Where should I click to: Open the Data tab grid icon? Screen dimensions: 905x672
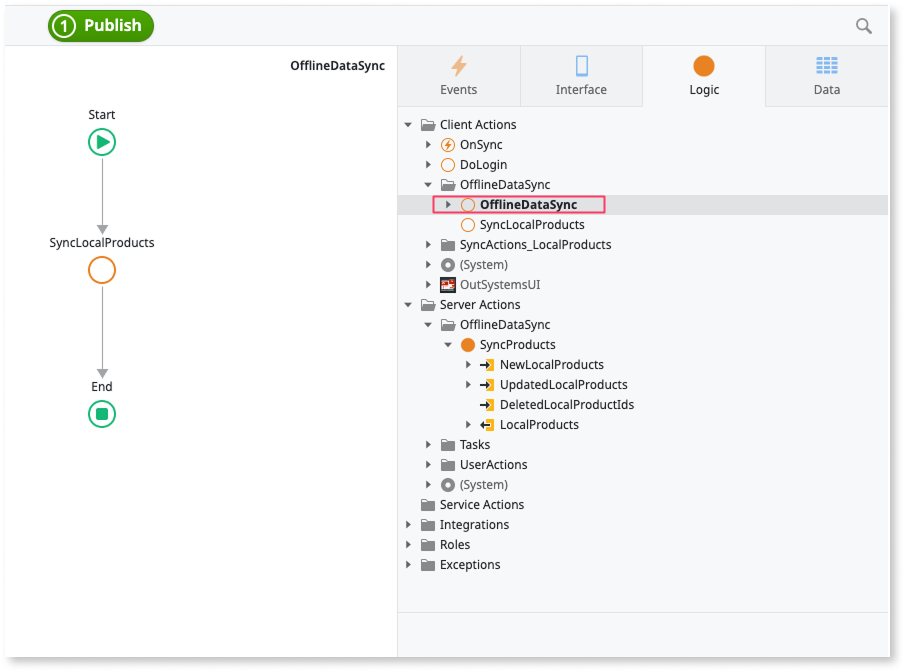827,64
